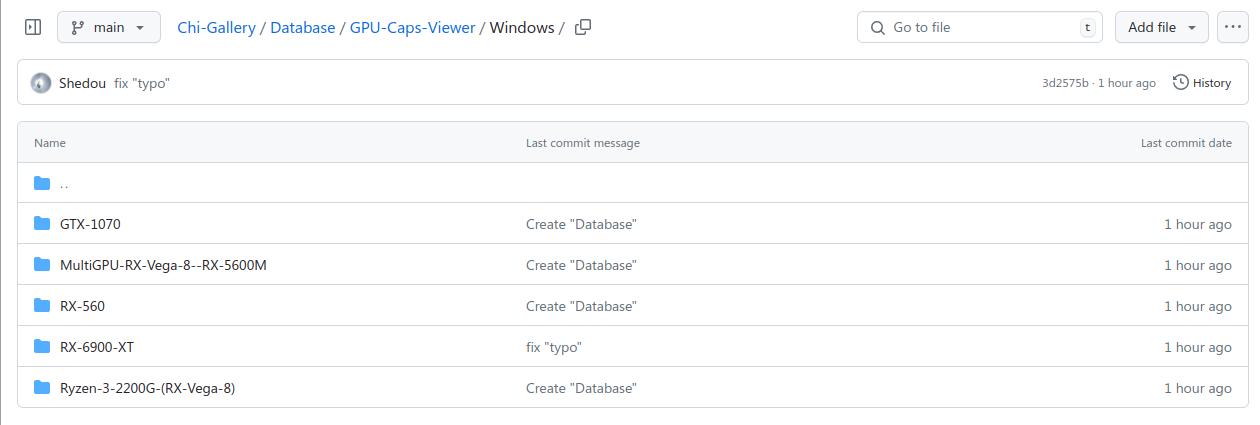
Task: Open the 3d2575b commit hash
Action: [x=1064, y=83]
